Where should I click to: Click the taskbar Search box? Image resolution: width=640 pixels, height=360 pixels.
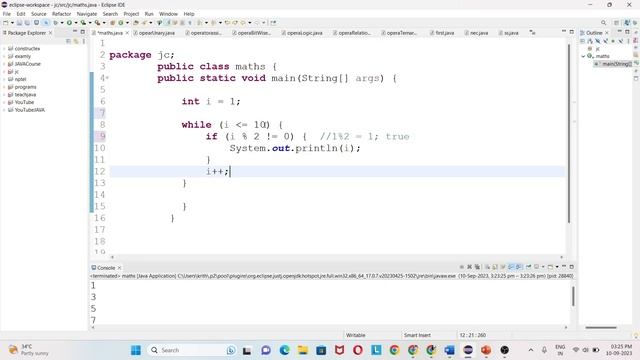(191, 350)
